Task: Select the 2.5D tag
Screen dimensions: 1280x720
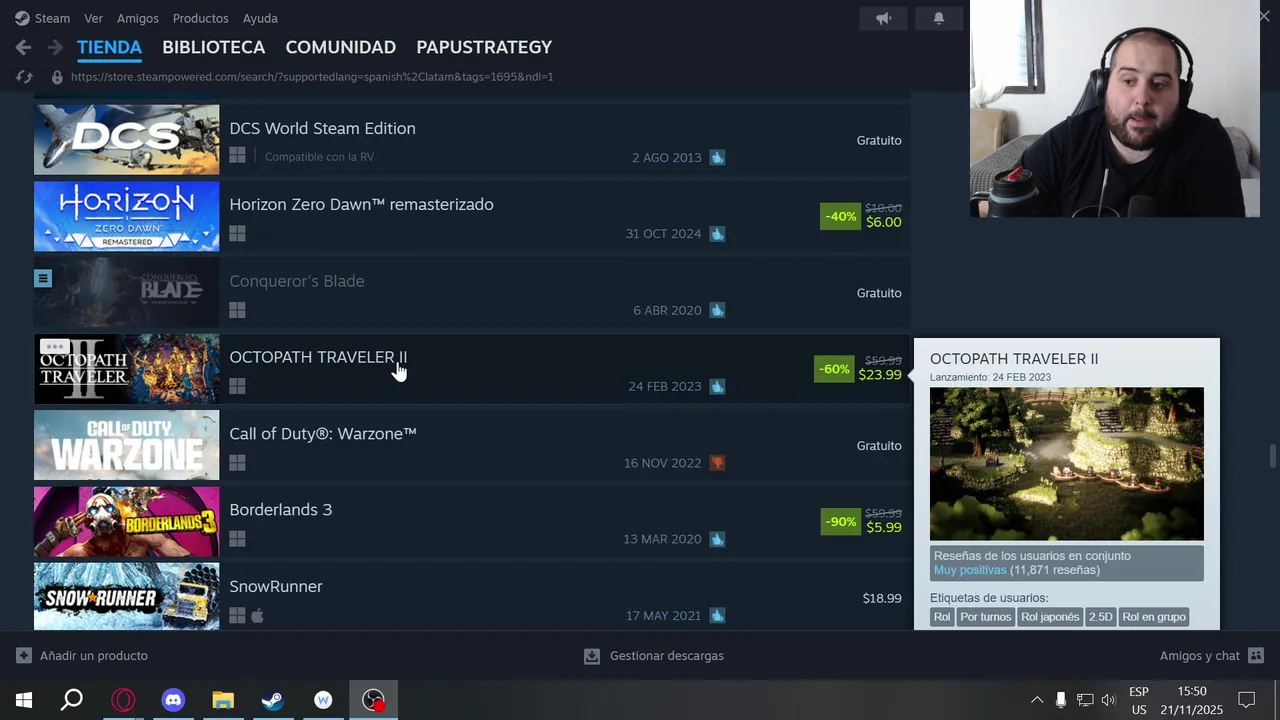Action: 1100,617
